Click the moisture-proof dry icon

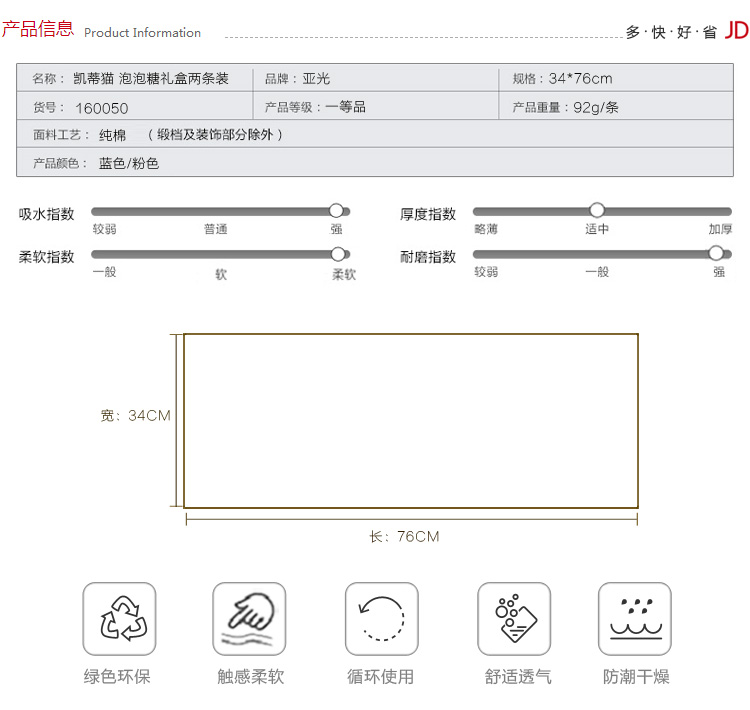pyautogui.click(x=634, y=619)
